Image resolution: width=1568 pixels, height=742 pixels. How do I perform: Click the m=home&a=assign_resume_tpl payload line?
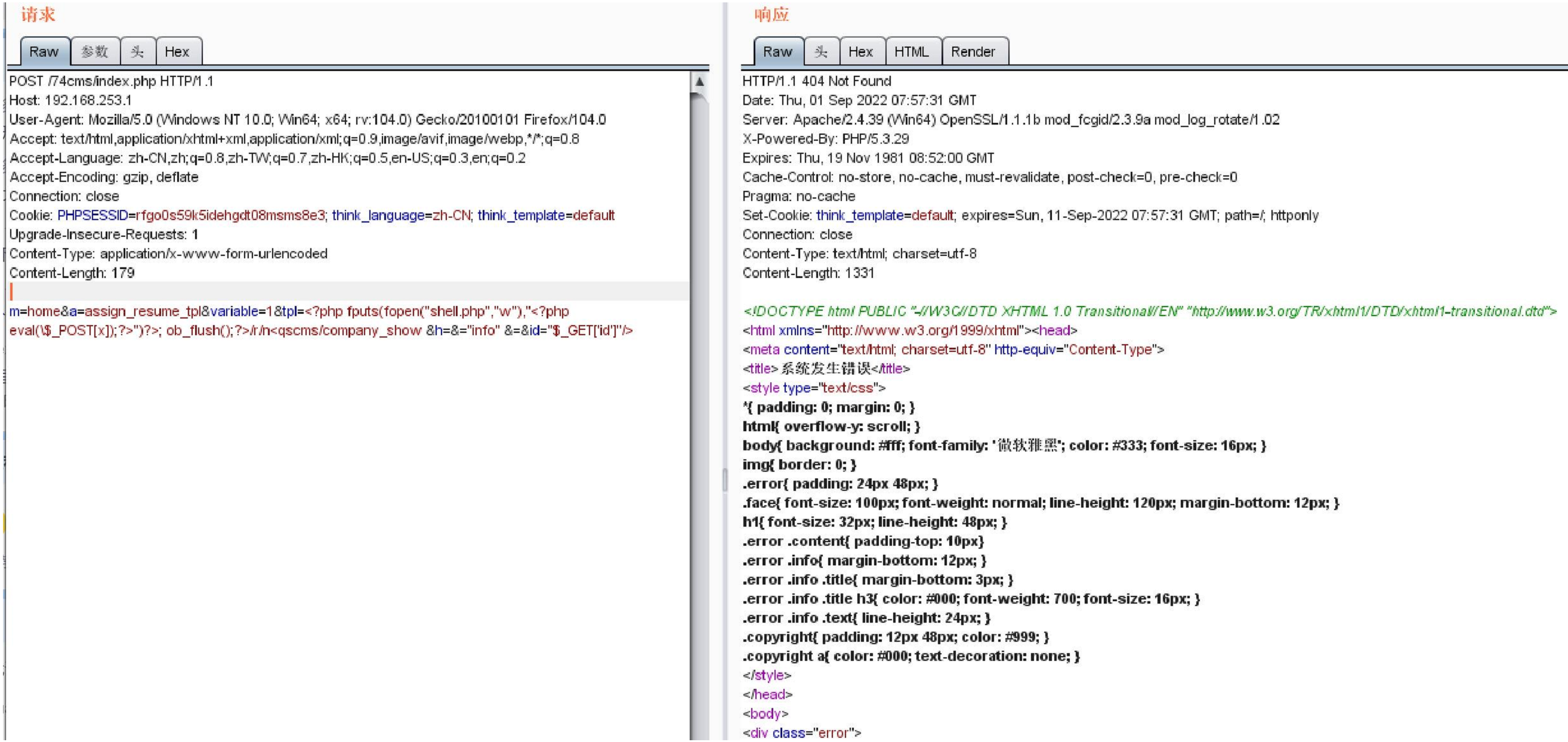(289, 312)
